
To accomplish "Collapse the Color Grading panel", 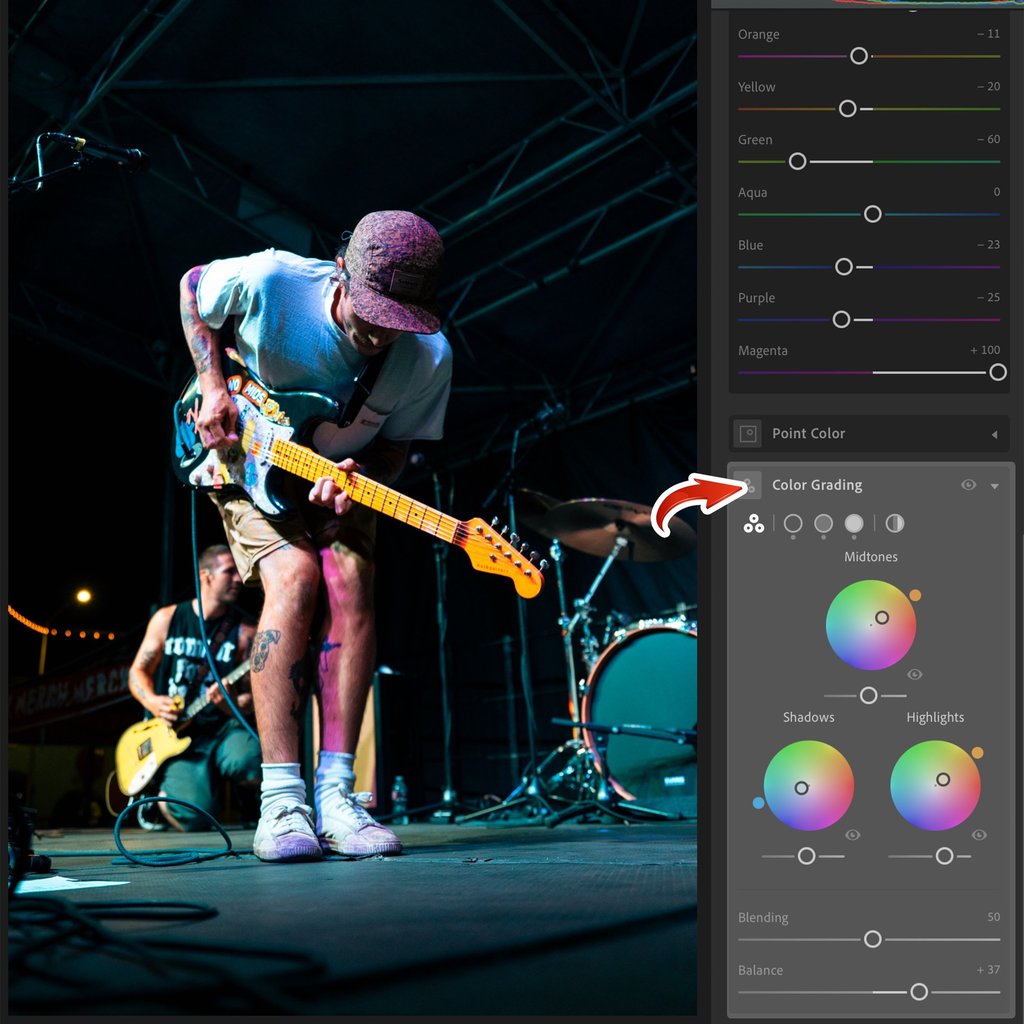I will tap(994, 485).
